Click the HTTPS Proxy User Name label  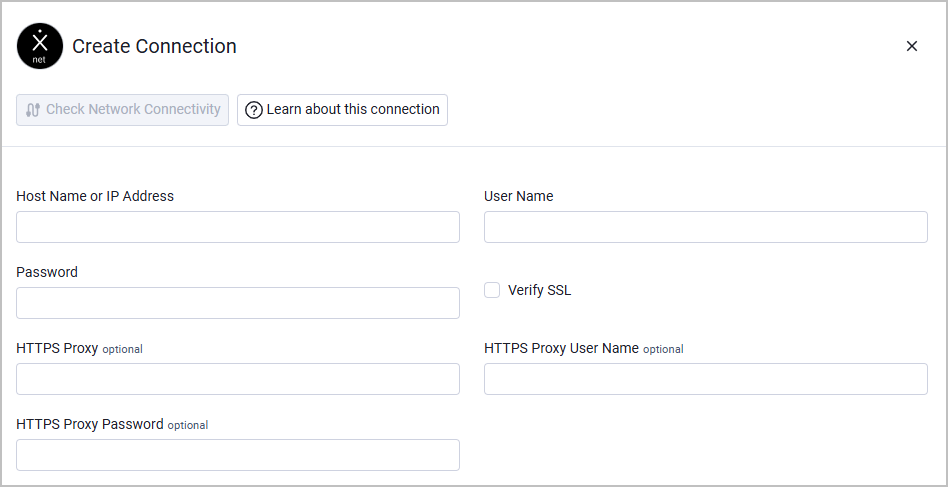pos(562,349)
